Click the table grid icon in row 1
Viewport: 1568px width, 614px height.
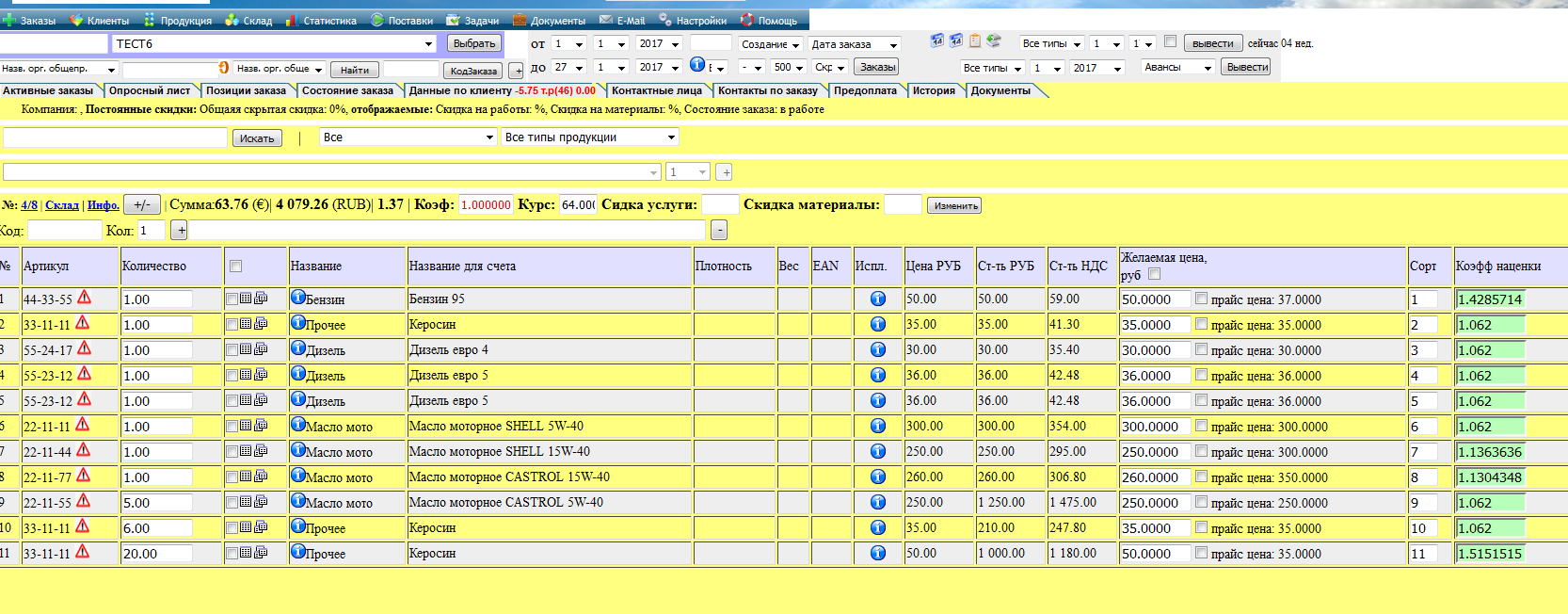click(246, 299)
